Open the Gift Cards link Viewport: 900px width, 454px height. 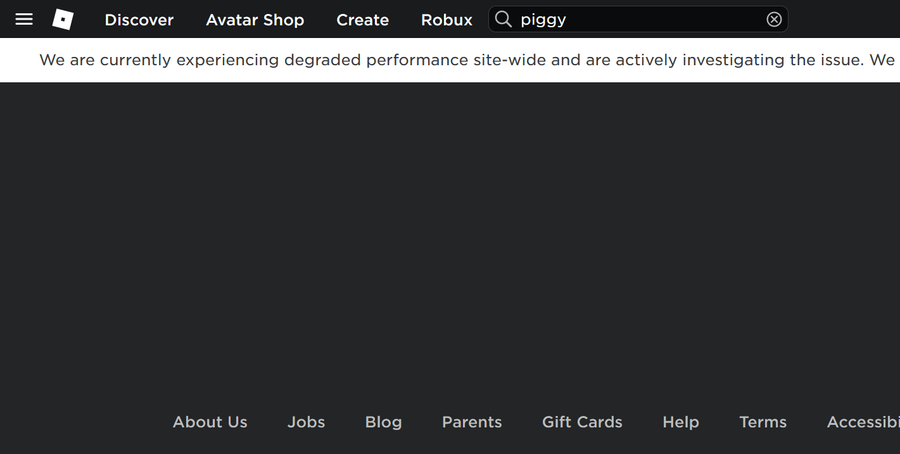[582, 422]
